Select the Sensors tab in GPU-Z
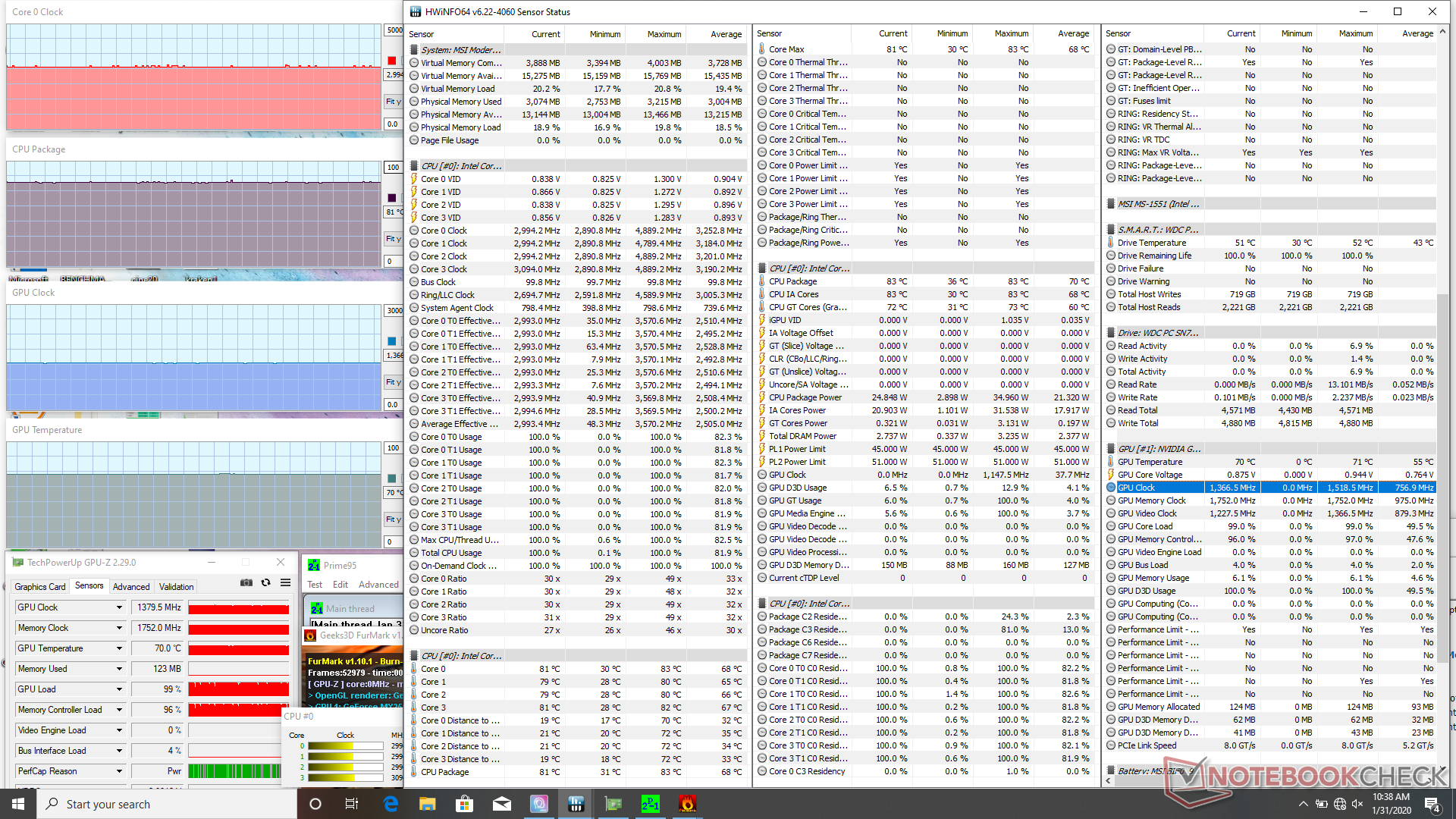This screenshot has width=1456, height=819. click(x=89, y=585)
